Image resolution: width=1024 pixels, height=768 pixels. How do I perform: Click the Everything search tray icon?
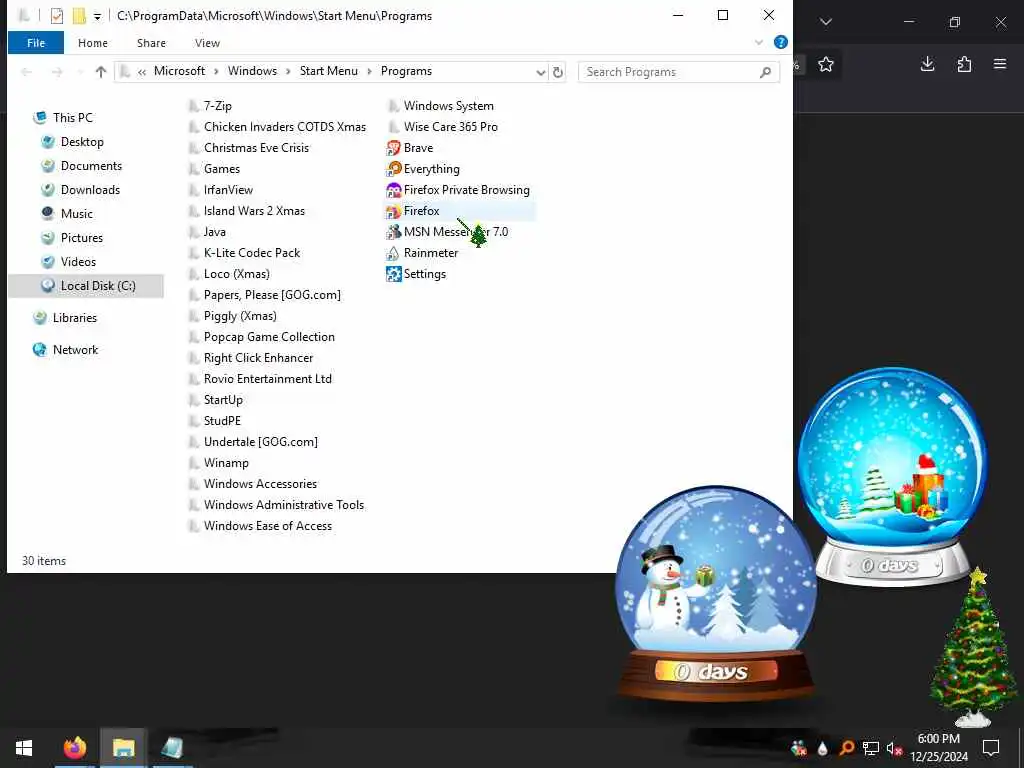(x=846, y=748)
